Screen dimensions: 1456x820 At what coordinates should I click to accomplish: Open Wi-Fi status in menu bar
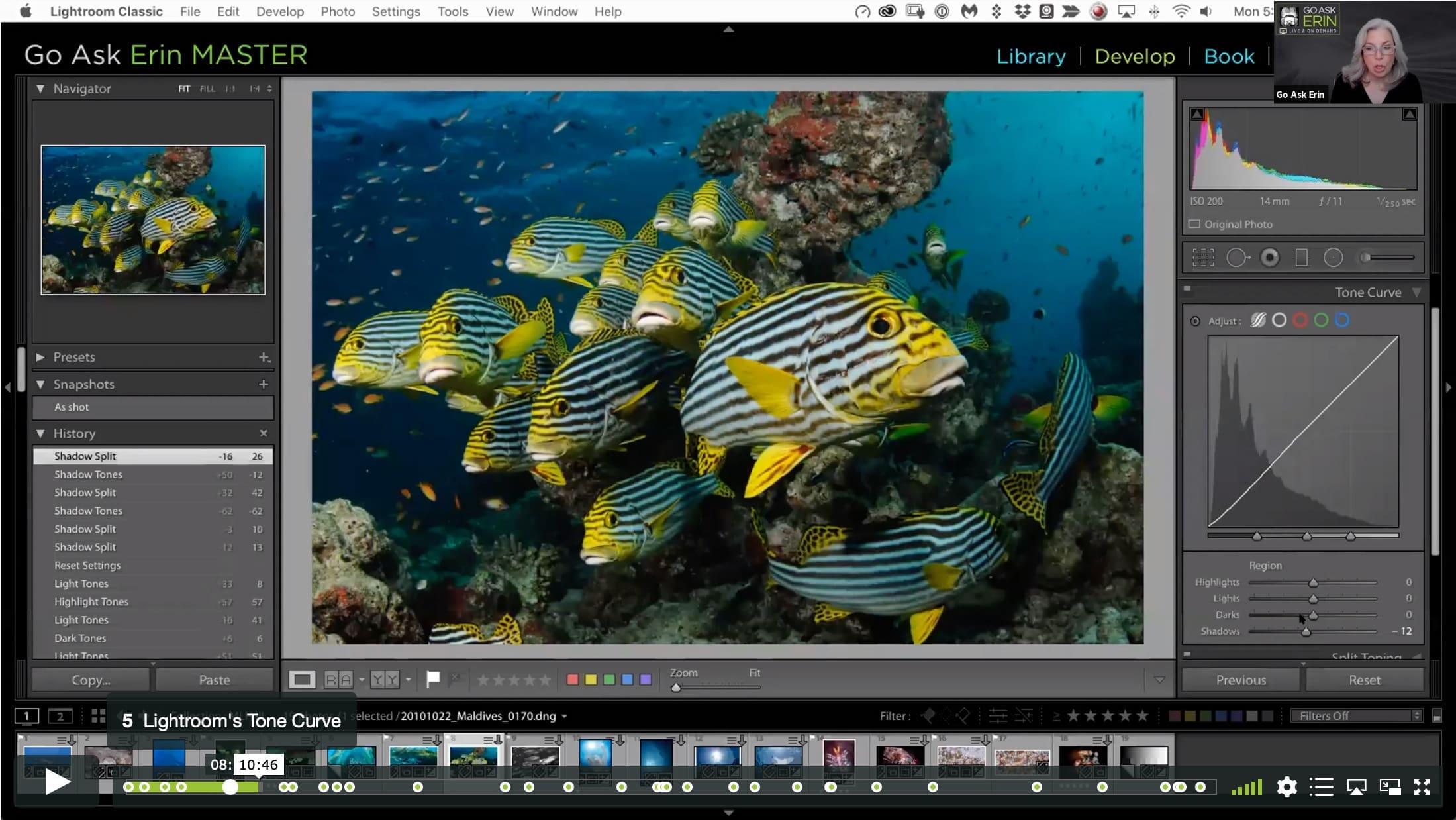pos(1181,11)
